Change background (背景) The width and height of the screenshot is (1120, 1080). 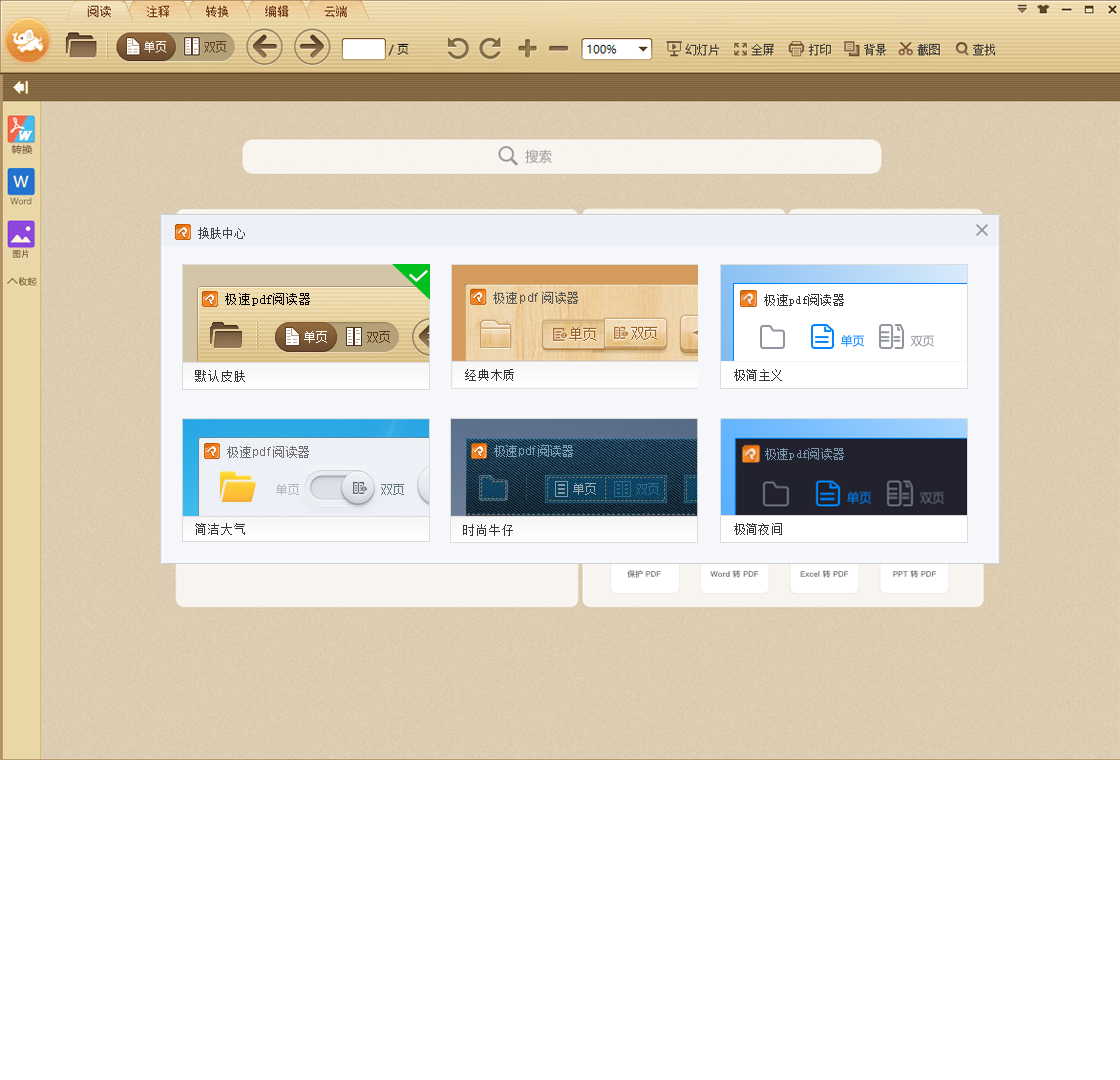point(865,49)
